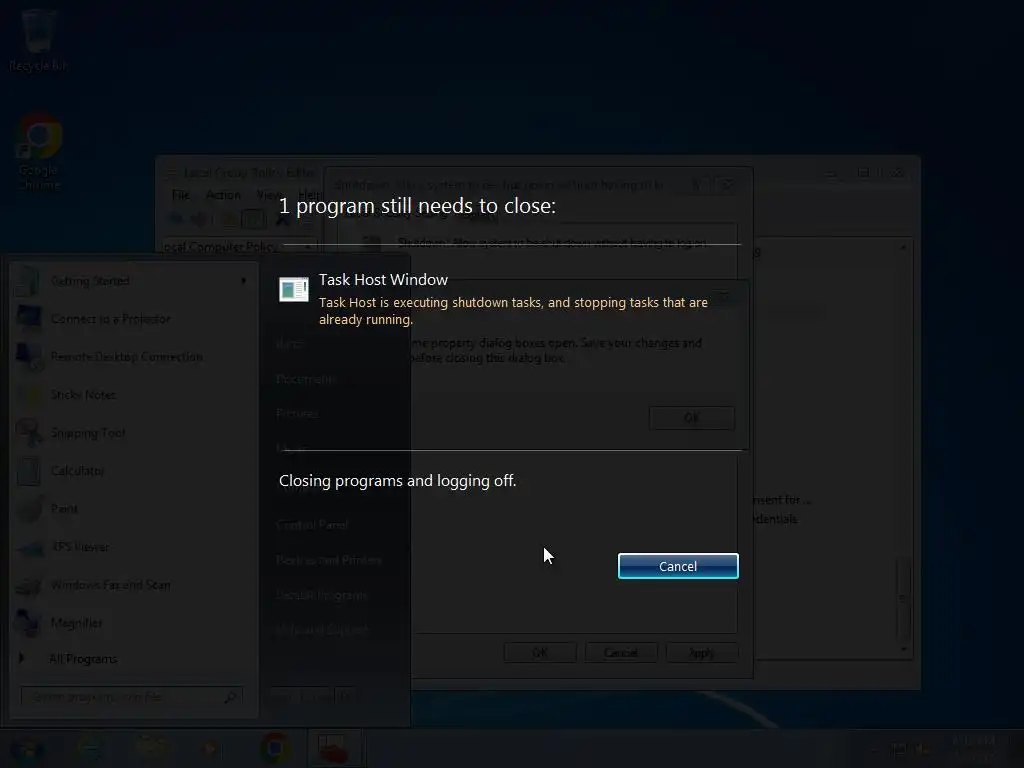Image resolution: width=1024 pixels, height=768 pixels.
Task: Expand All Programs list
Action: 83,659
